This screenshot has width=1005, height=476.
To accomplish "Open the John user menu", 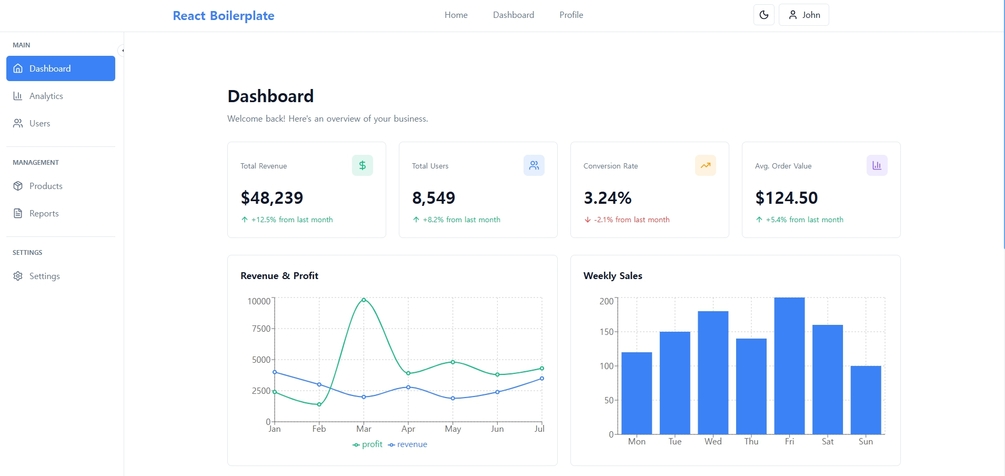I will 804,15.
